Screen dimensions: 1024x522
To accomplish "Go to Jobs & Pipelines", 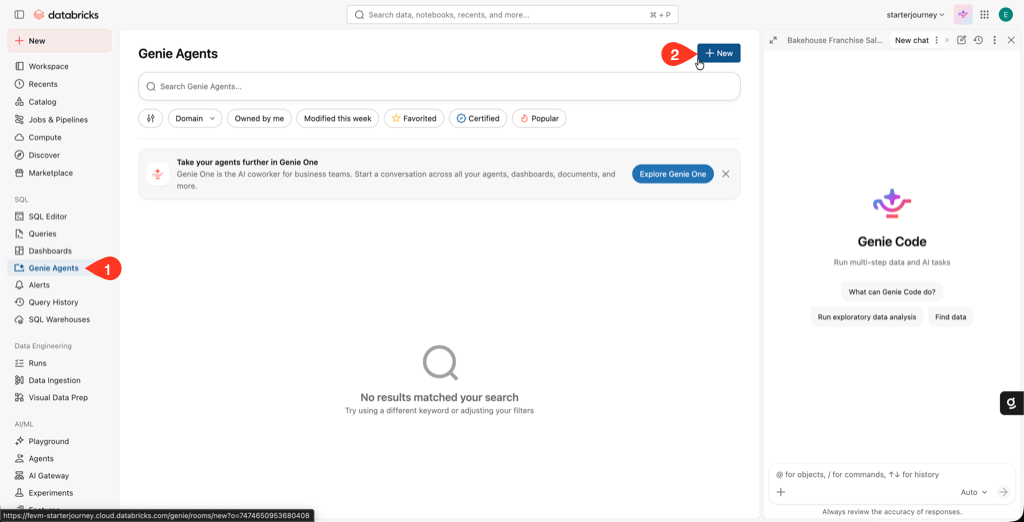I will click(x=59, y=120).
